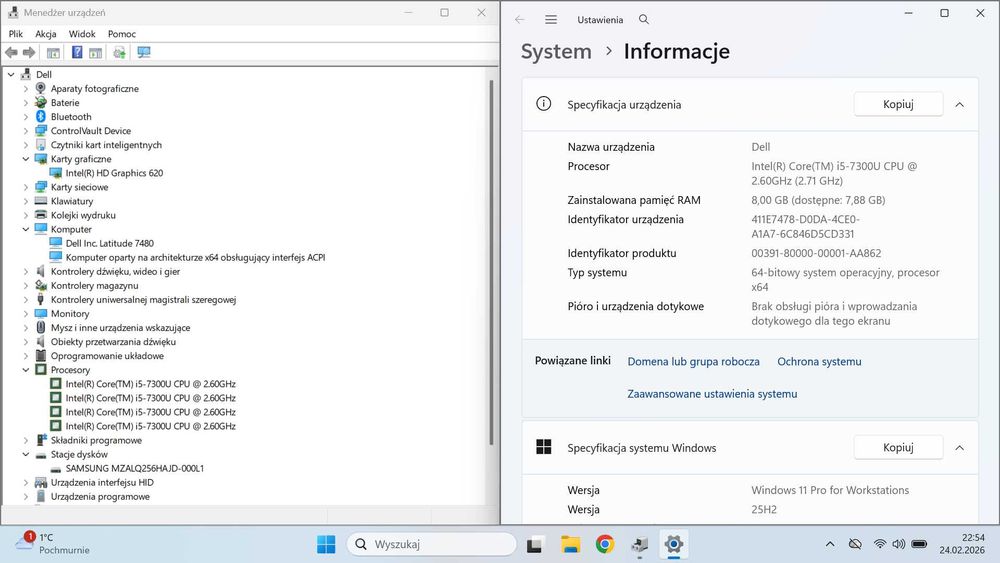1000x563 pixels.
Task: Select Intel(R) HD Graphics 620 device
Action: pos(114,173)
